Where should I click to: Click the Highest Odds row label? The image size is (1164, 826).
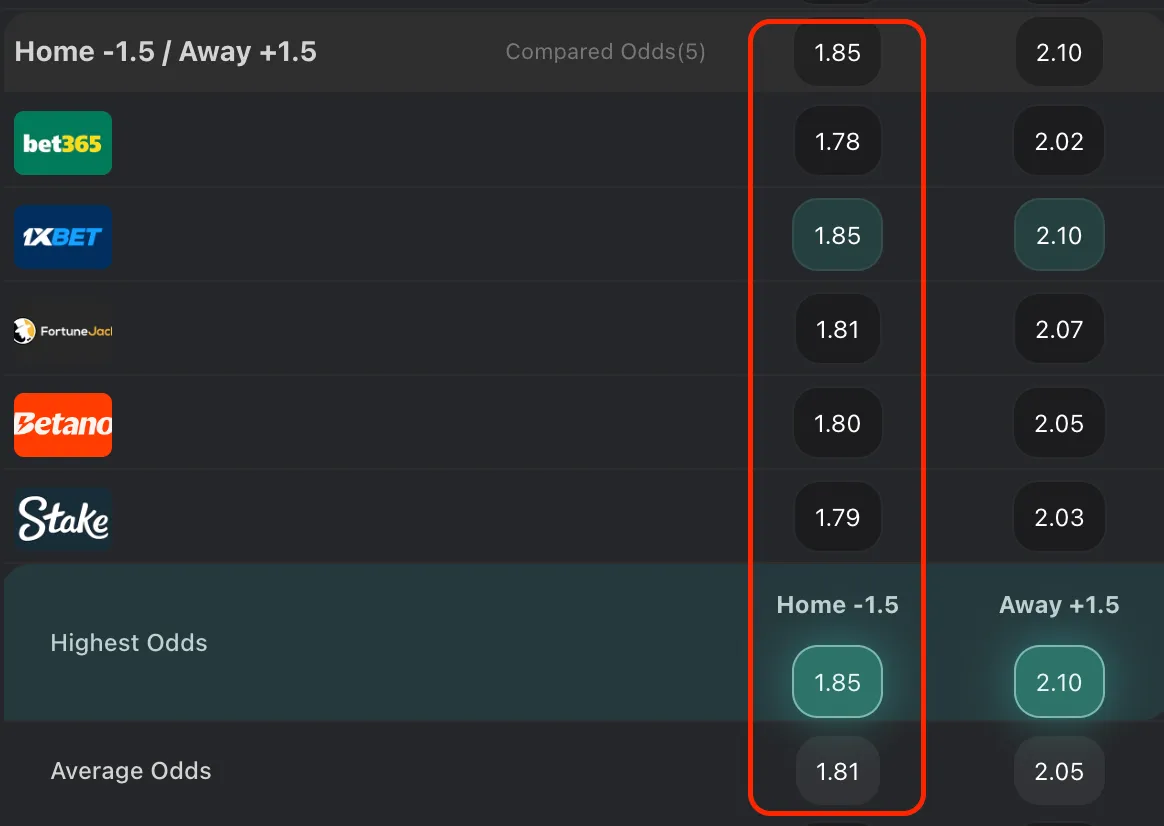(x=128, y=642)
